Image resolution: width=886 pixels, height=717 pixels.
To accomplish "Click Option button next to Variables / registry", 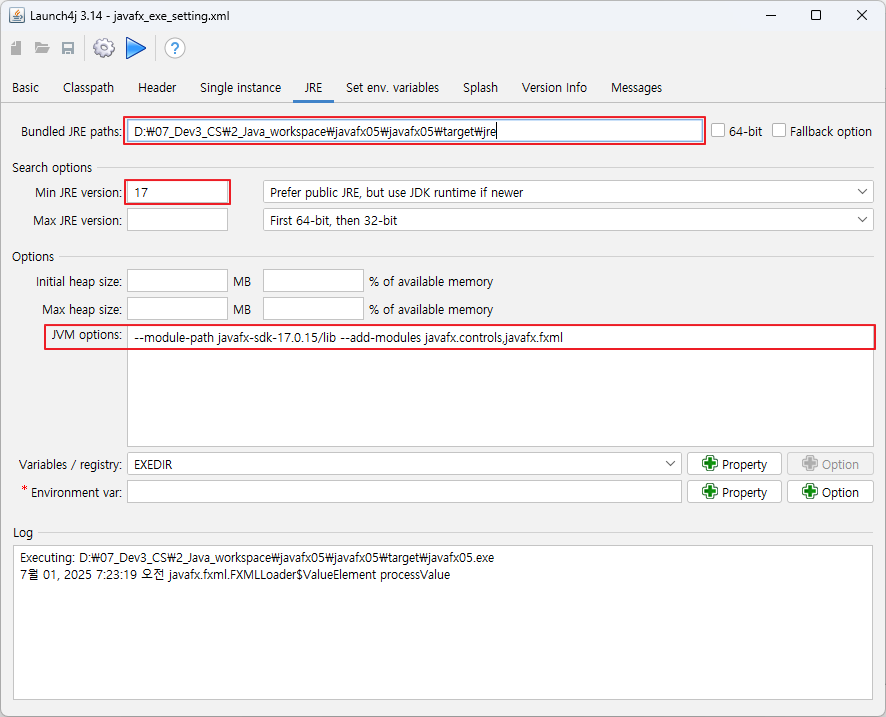I will pyautogui.click(x=830, y=464).
